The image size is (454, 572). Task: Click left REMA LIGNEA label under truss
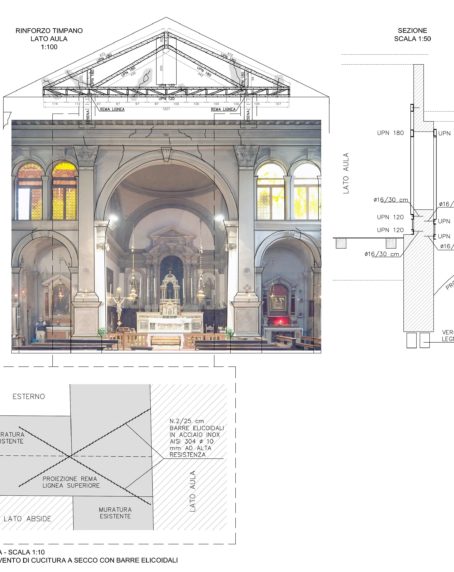tap(112, 109)
